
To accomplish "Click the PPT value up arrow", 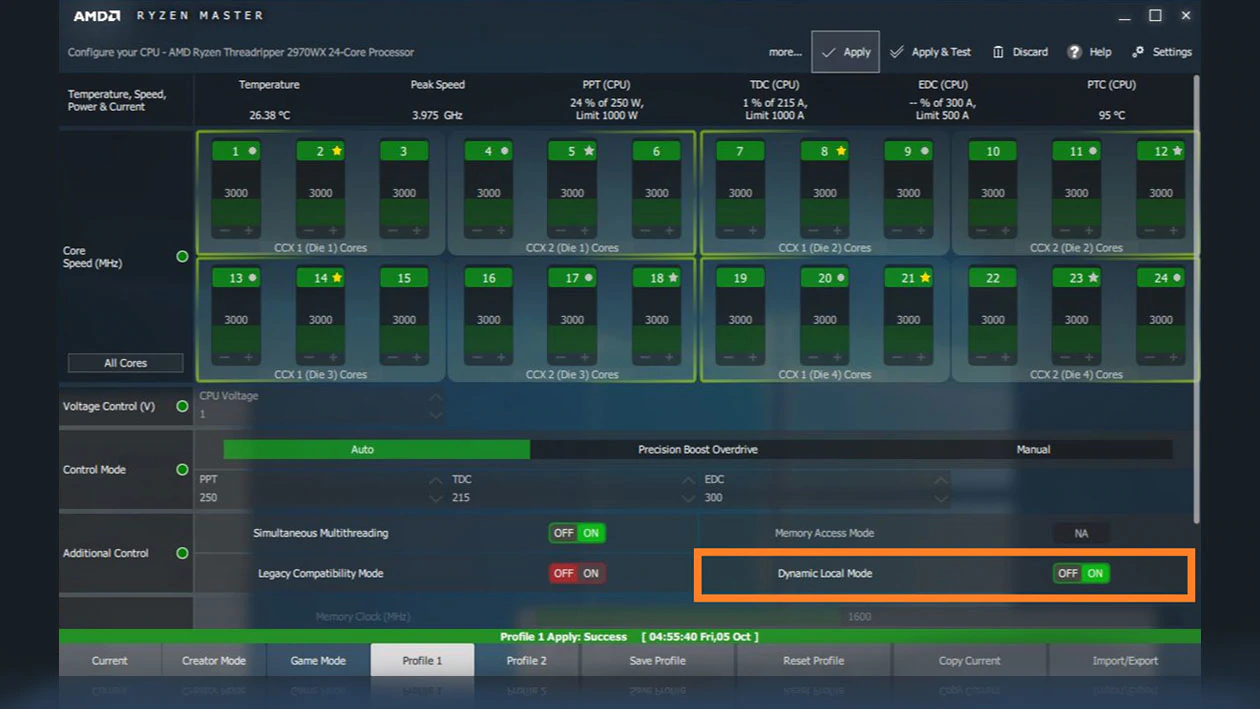I will point(435,480).
